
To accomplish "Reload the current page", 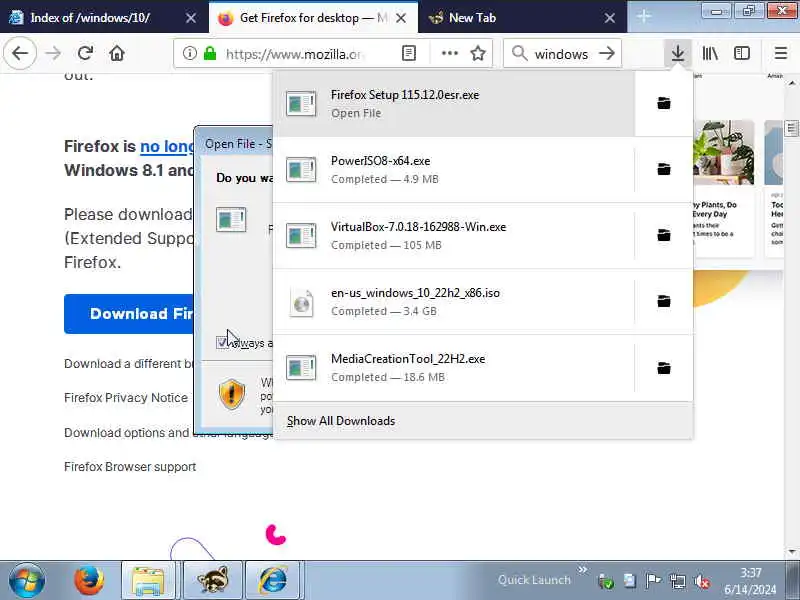I will pos(85,53).
